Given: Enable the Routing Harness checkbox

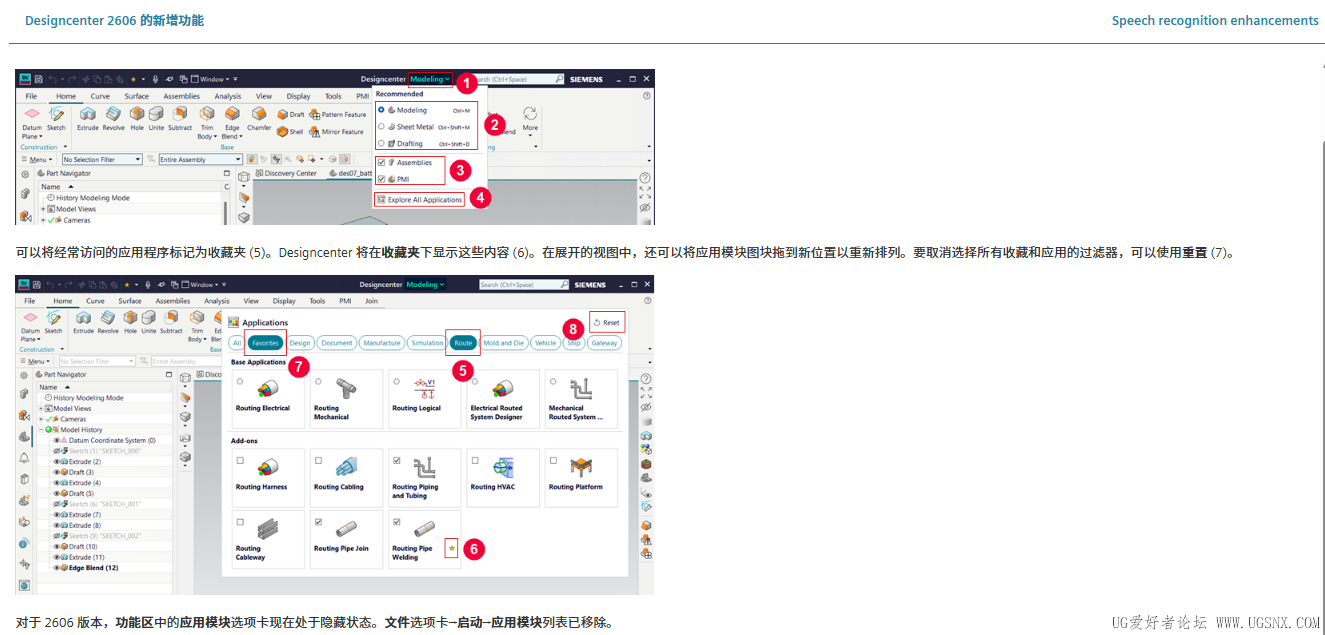Looking at the screenshot, I should [x=240, y=461].
